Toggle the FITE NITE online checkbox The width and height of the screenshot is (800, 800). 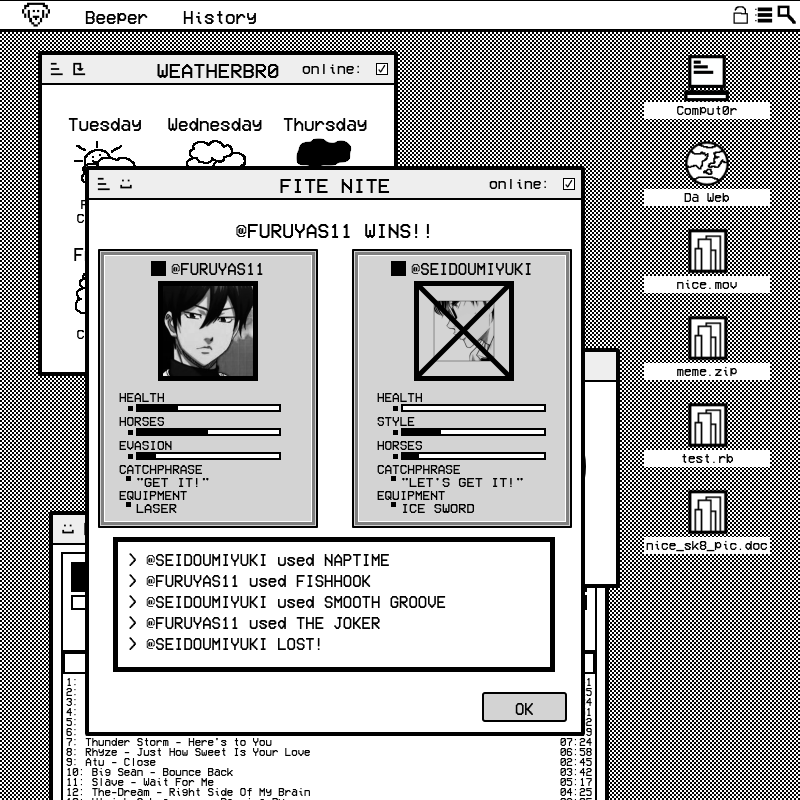tap(569, 184)
